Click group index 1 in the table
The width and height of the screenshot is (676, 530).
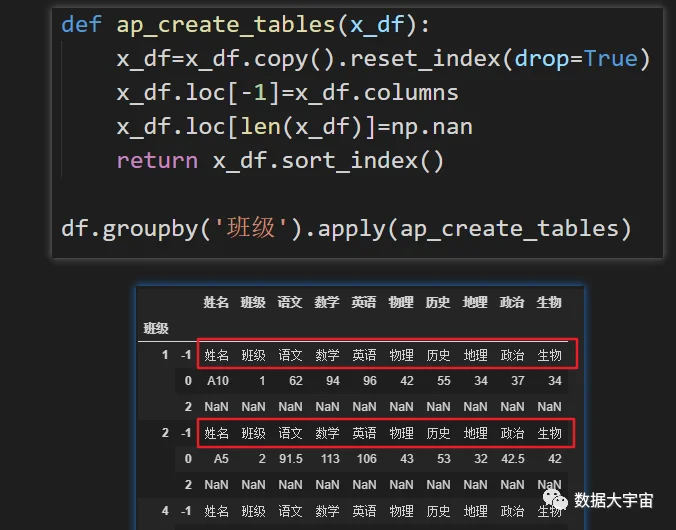tap(165, 355)
